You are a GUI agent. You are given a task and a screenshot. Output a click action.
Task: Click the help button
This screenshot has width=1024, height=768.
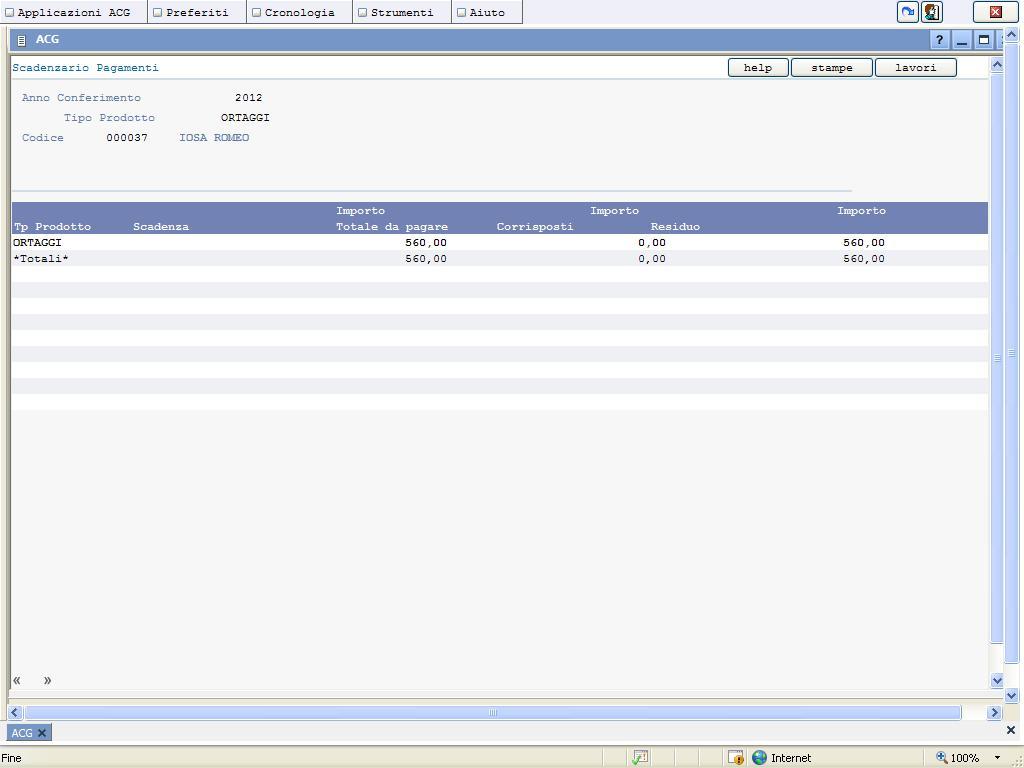point(758,68)
